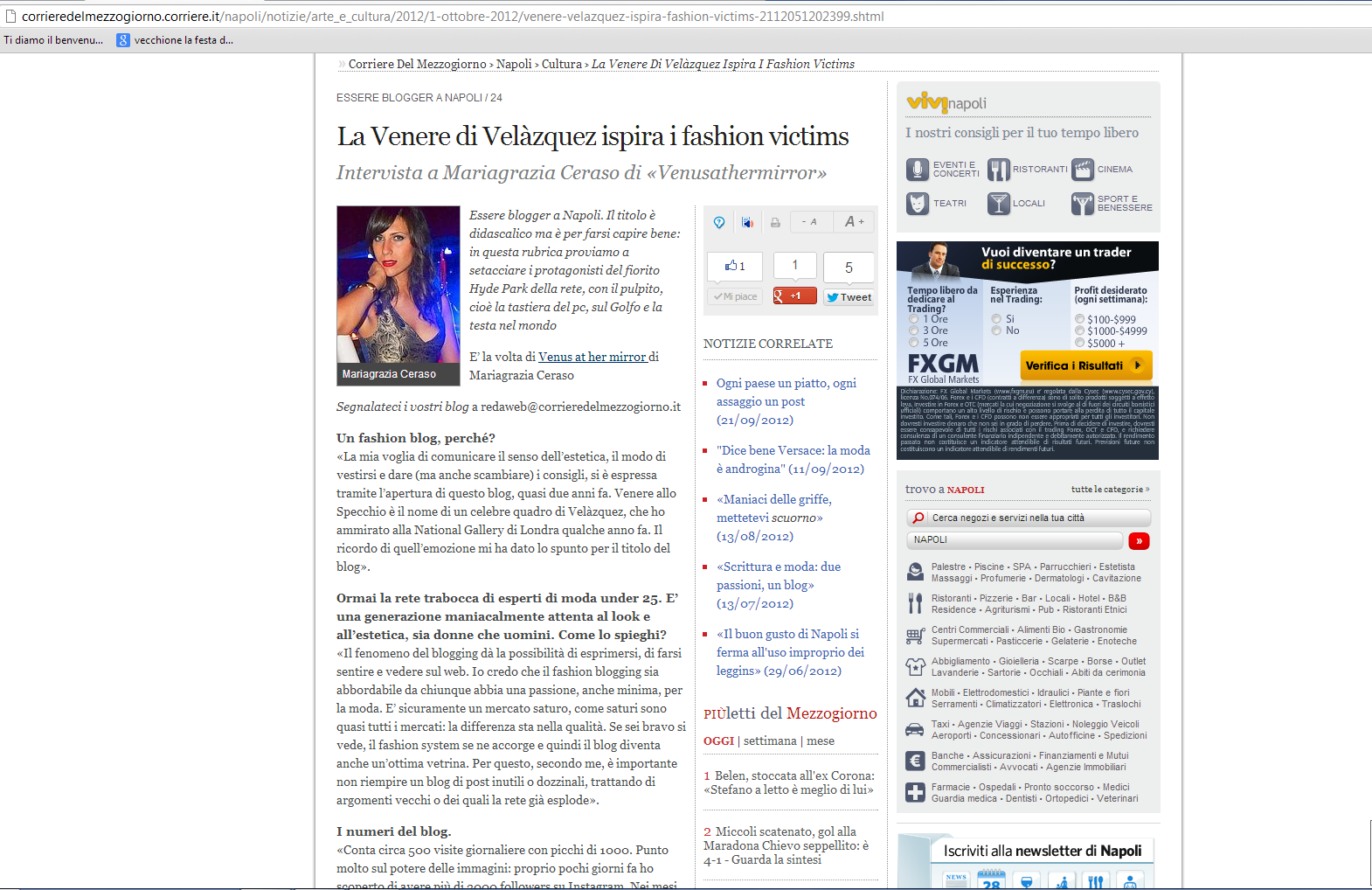Open the Ristoranti fork-knife icon in ViviNapoli
Screen dimensions: 1372x890
click(998, 170)
